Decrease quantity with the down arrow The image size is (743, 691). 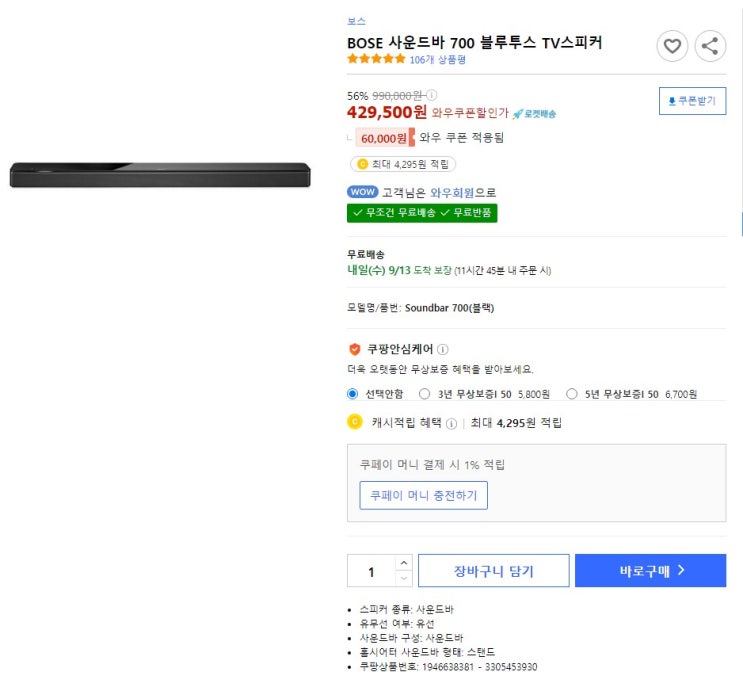pyautogui.click(x=403, y=578)
